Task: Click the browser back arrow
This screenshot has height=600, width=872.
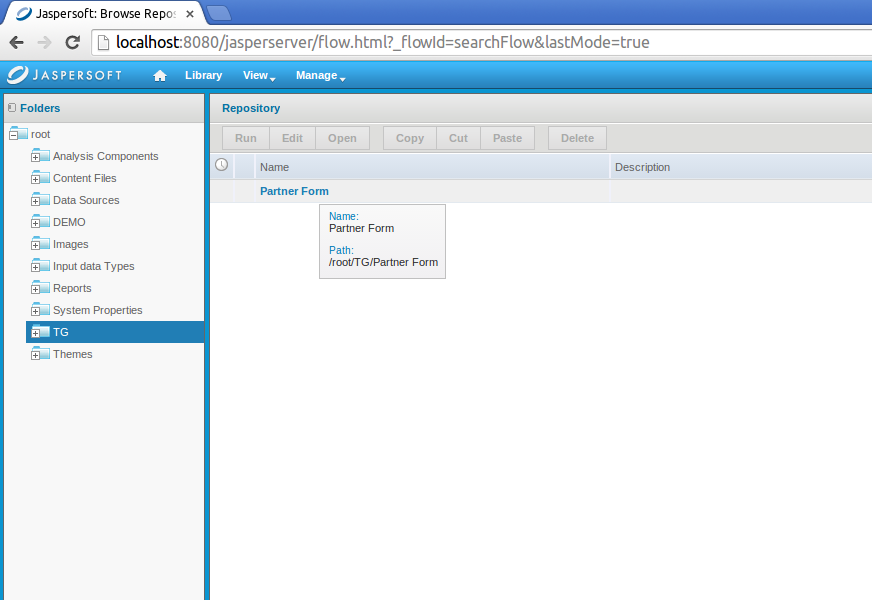Action: (x=16, y=43)
